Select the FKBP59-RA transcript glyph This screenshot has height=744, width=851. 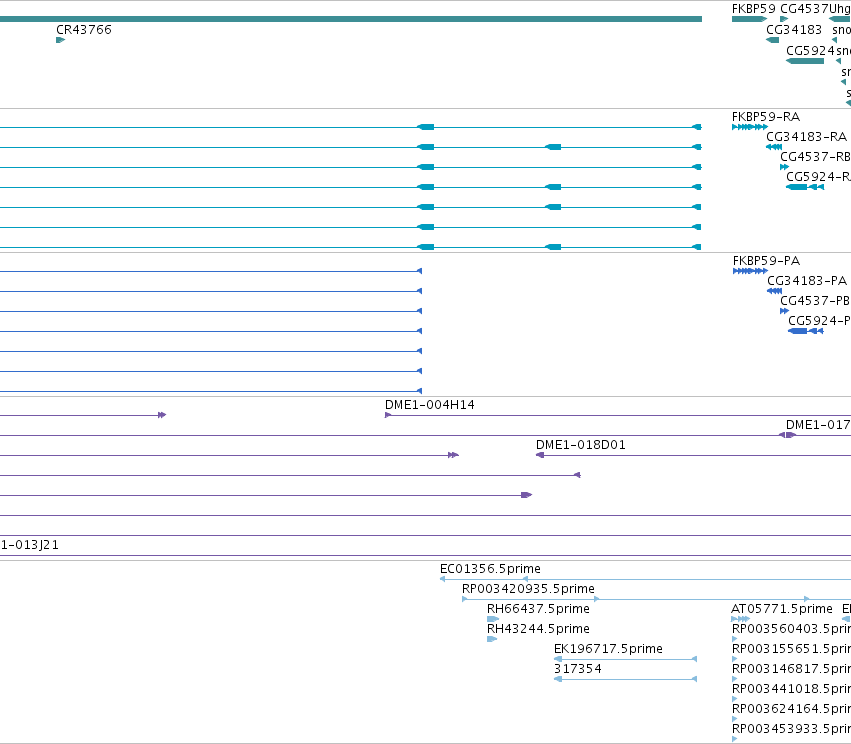tap(750, 127)
